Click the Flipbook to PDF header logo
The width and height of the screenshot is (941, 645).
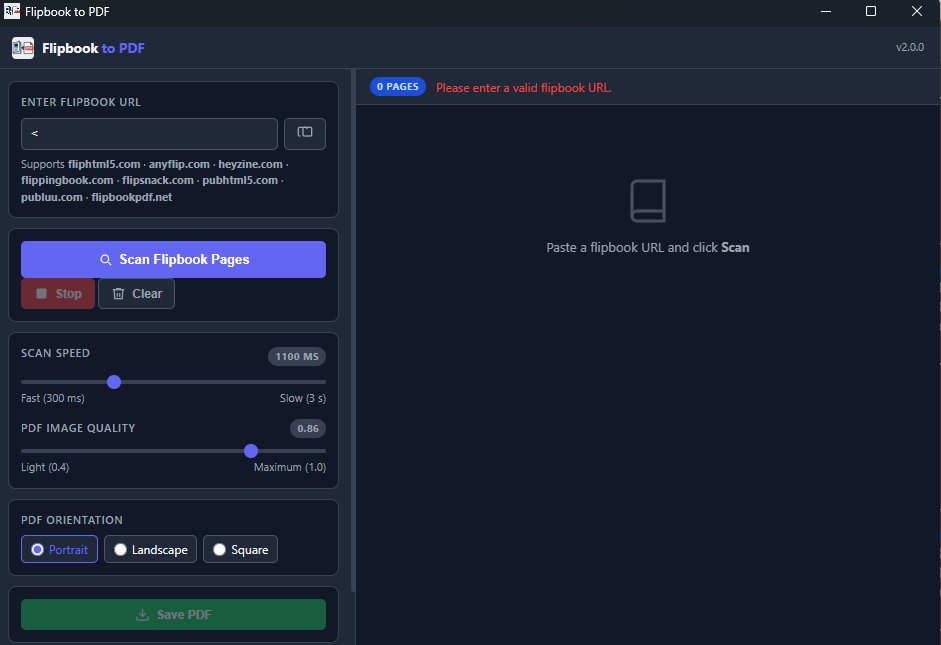pyautogui.click(x=23, y=48)
